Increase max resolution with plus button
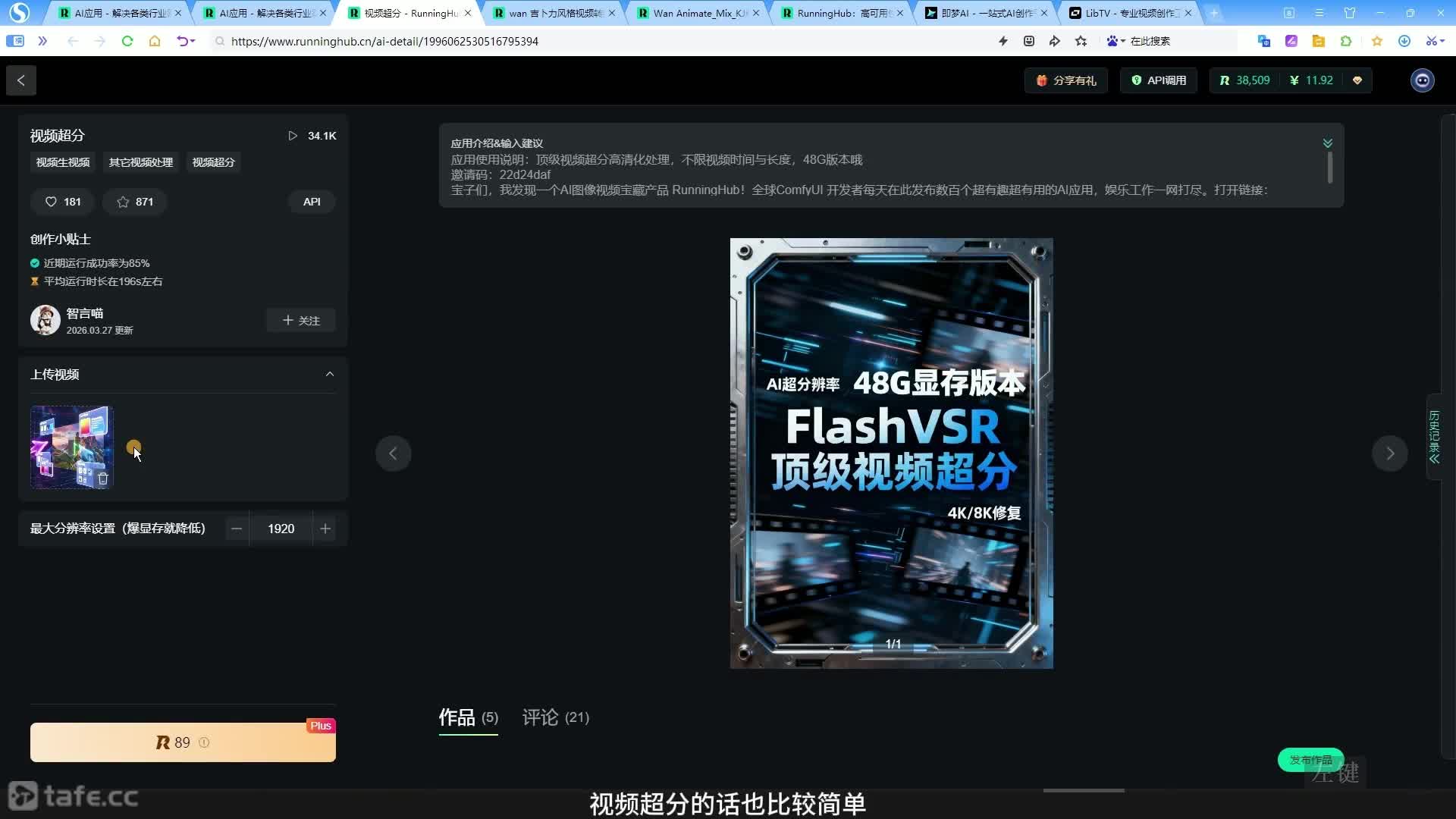1456x819 pixels. point(325,529)
